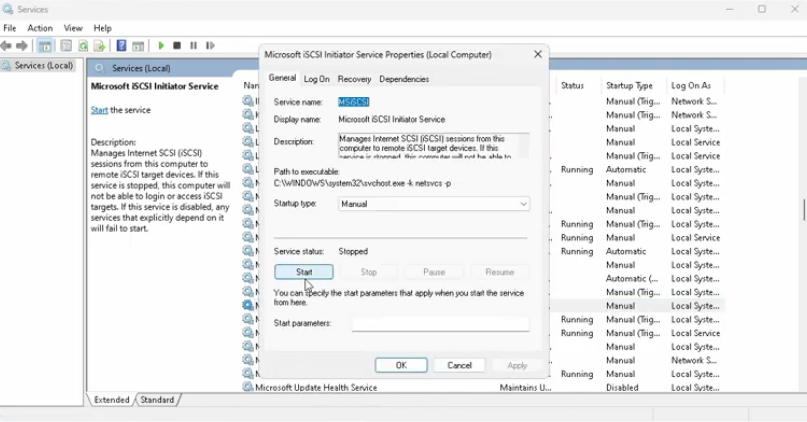Click the green Start Service toolbar icon
Viewport: 807px width, 422px height.
pos(161,46)
